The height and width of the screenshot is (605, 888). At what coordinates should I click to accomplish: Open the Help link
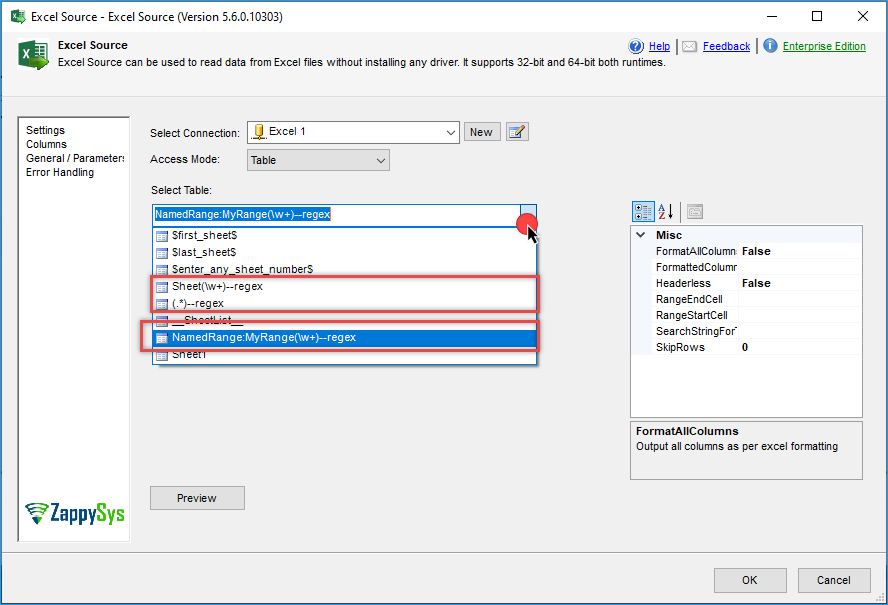tap(659, 46)
